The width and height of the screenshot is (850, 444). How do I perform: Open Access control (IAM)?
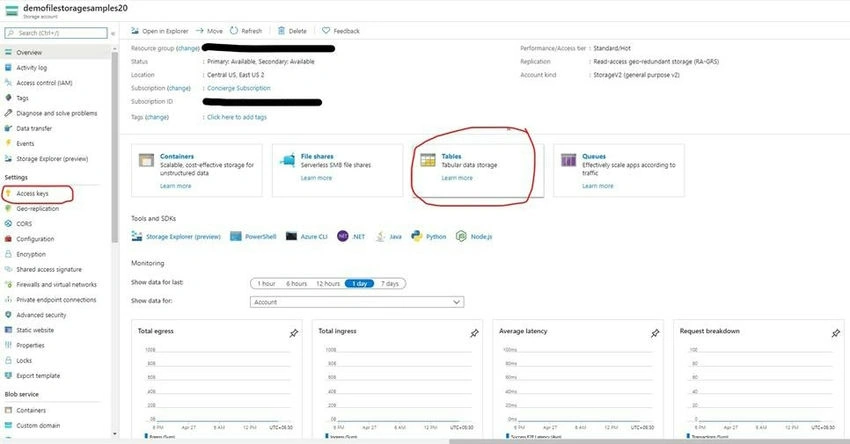[x=44, y=83]
